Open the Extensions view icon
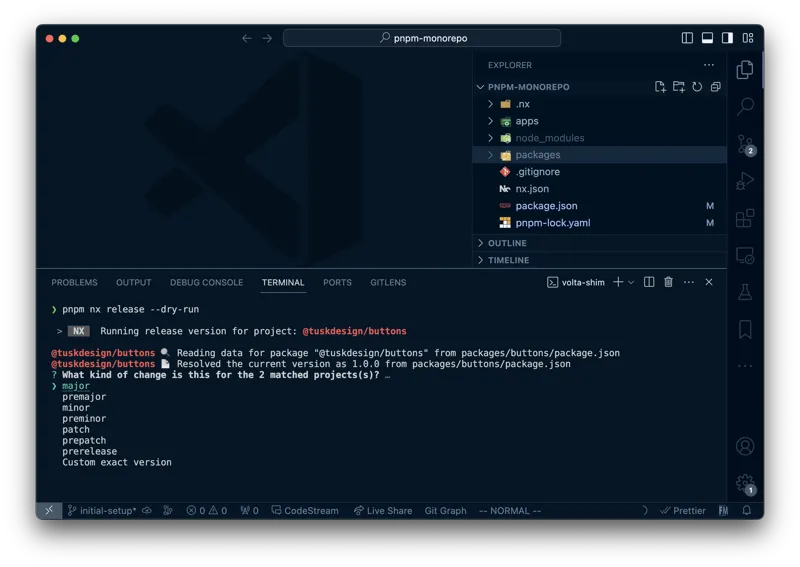Image resolution: width=800 pixels, height=567 pixels. (x=744, y=218)
